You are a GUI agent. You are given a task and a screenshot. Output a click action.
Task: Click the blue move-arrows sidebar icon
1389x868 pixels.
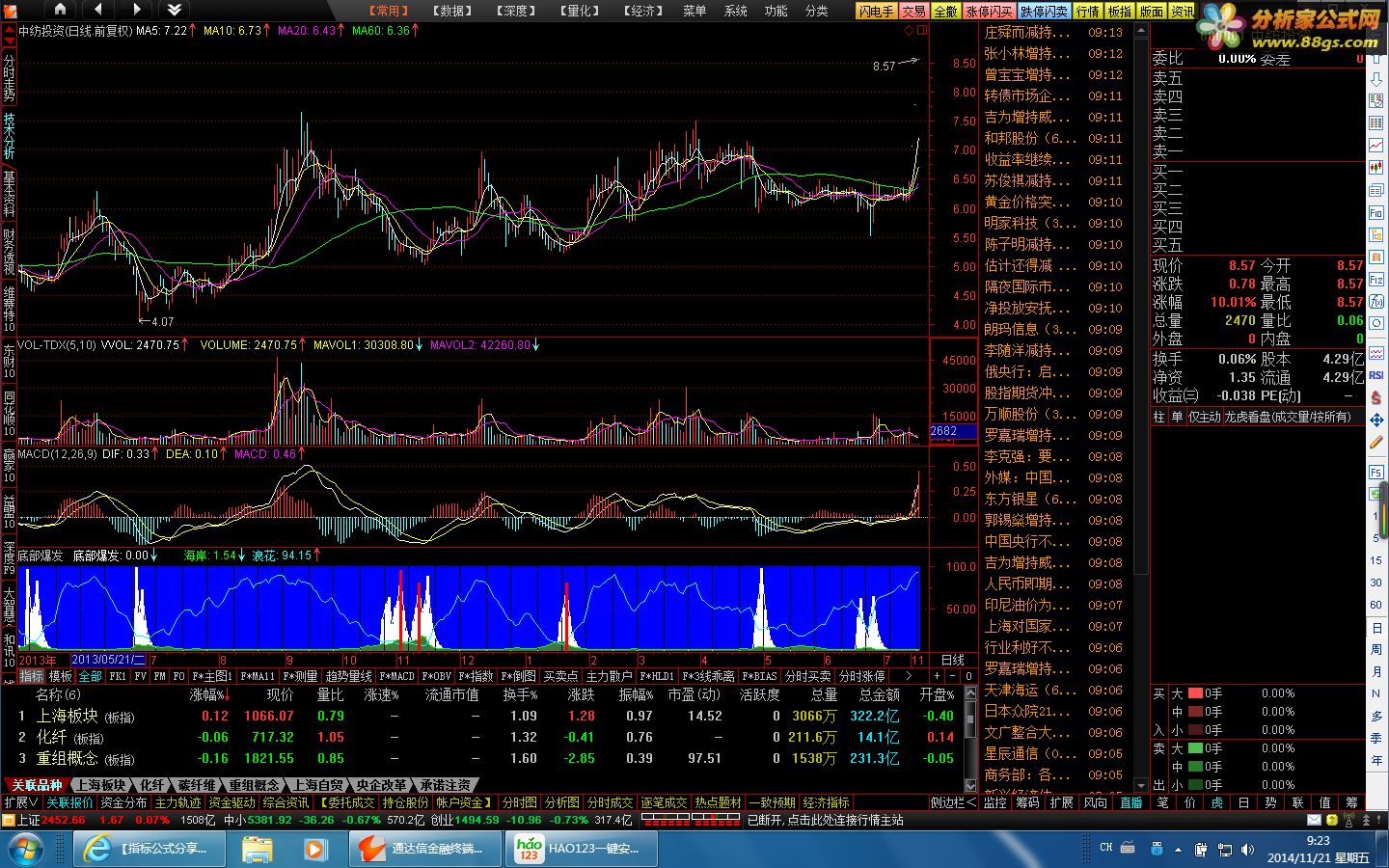(x=1376, y=420)
